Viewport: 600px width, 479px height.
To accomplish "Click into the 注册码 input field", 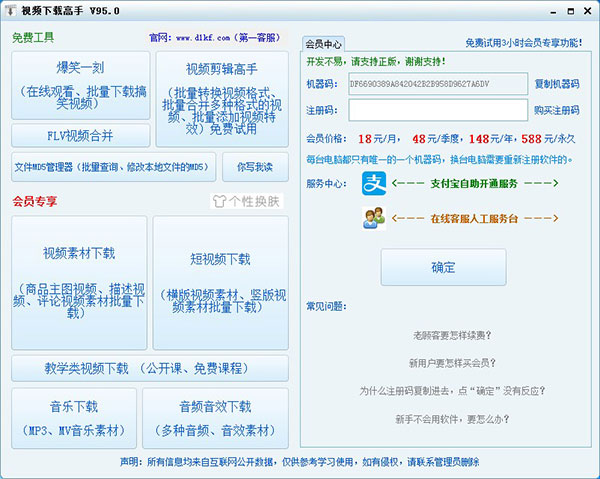I will coord(438,110).
